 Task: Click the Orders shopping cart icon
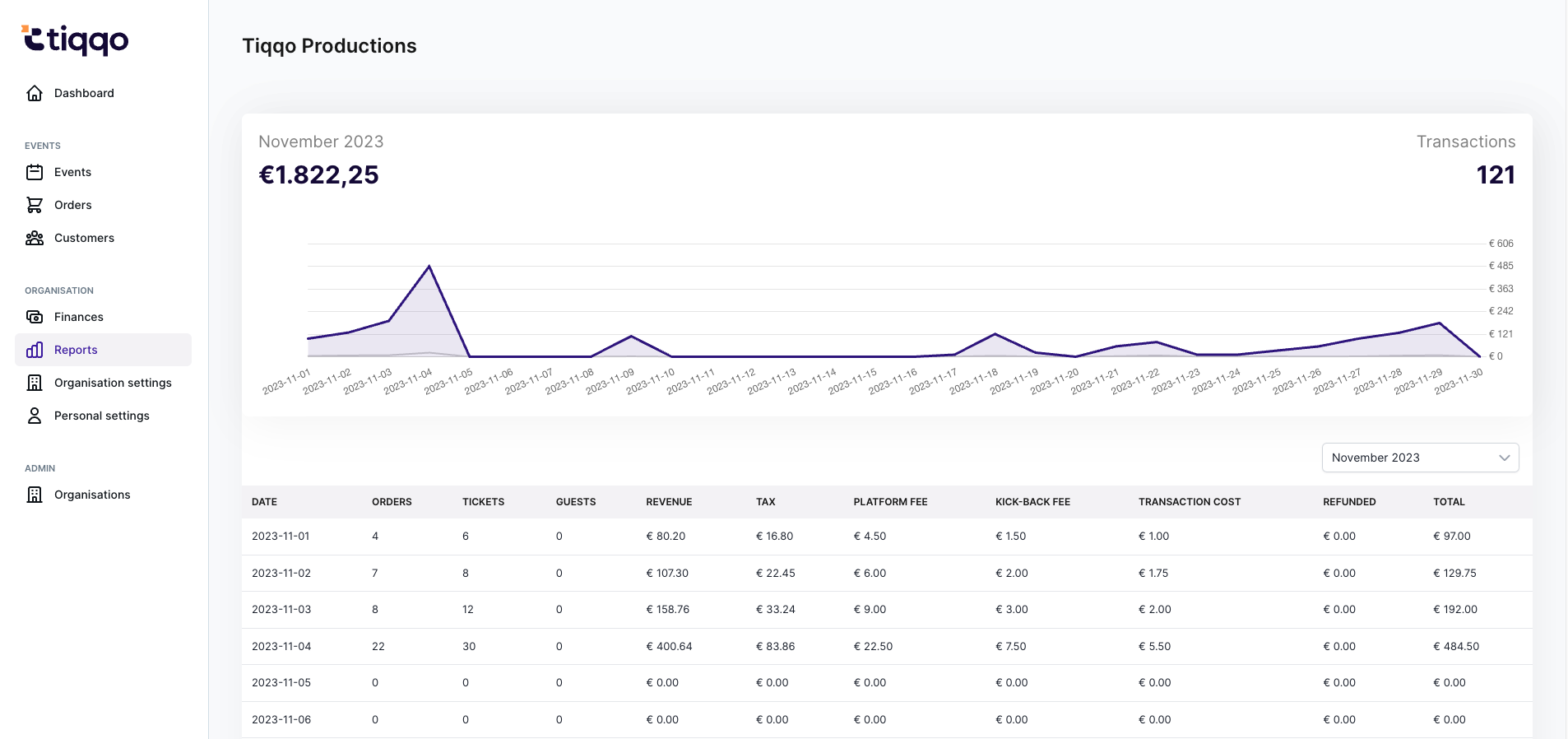point(35,205)
